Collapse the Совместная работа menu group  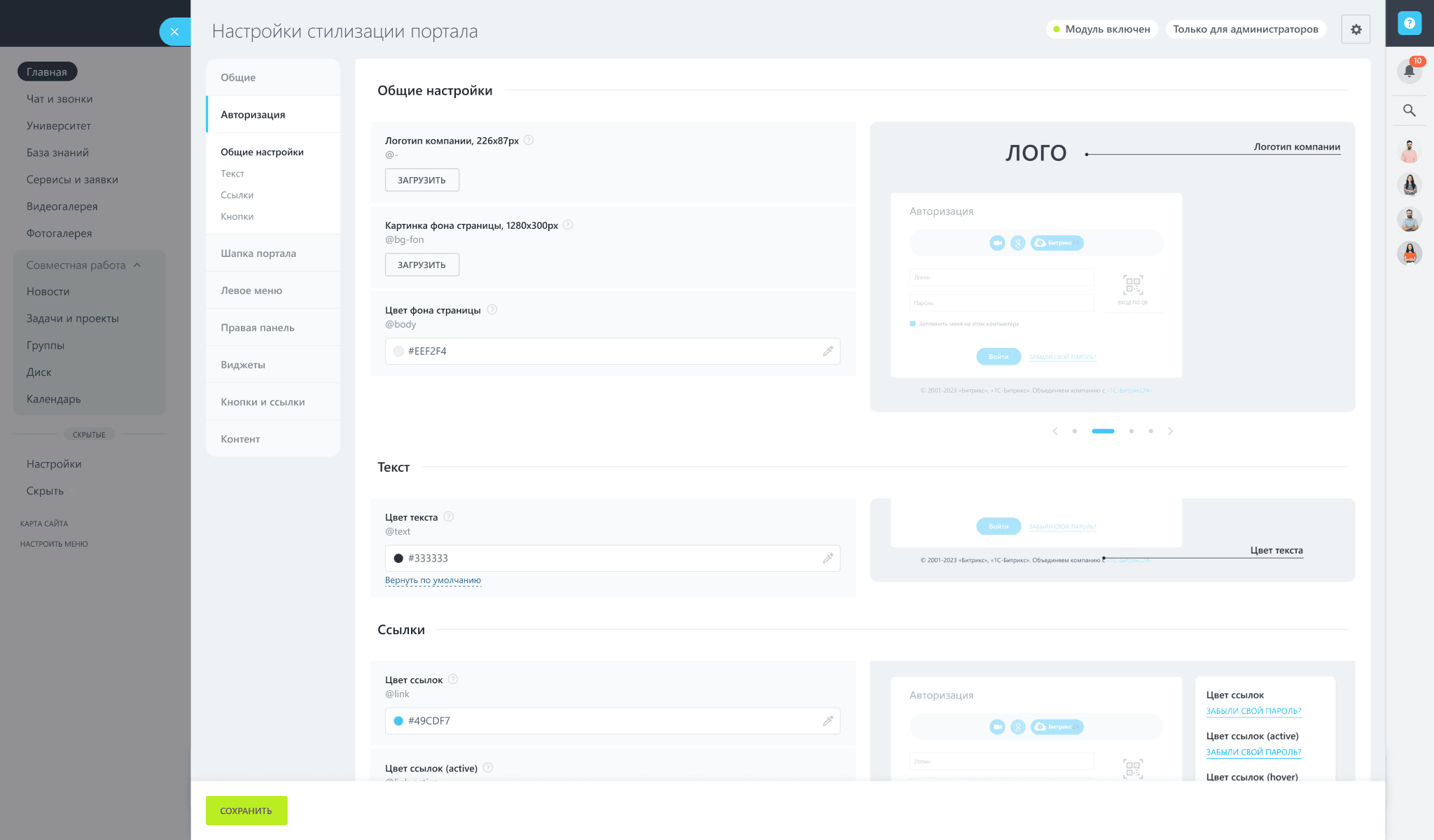coord(137,265)
